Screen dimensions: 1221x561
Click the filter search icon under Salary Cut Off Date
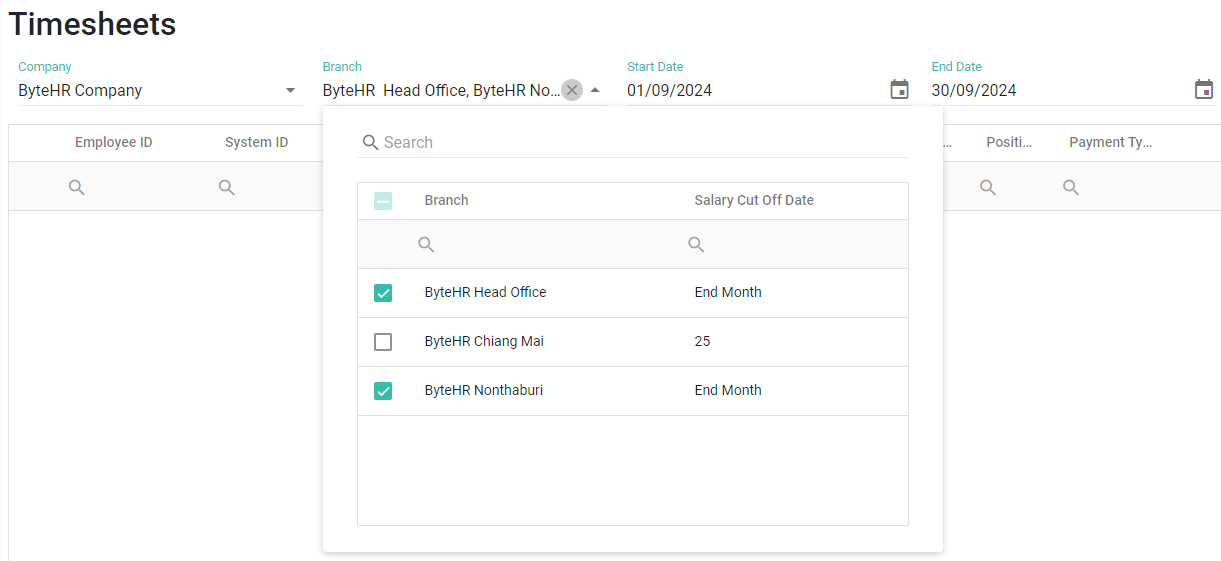pos(696,244)
